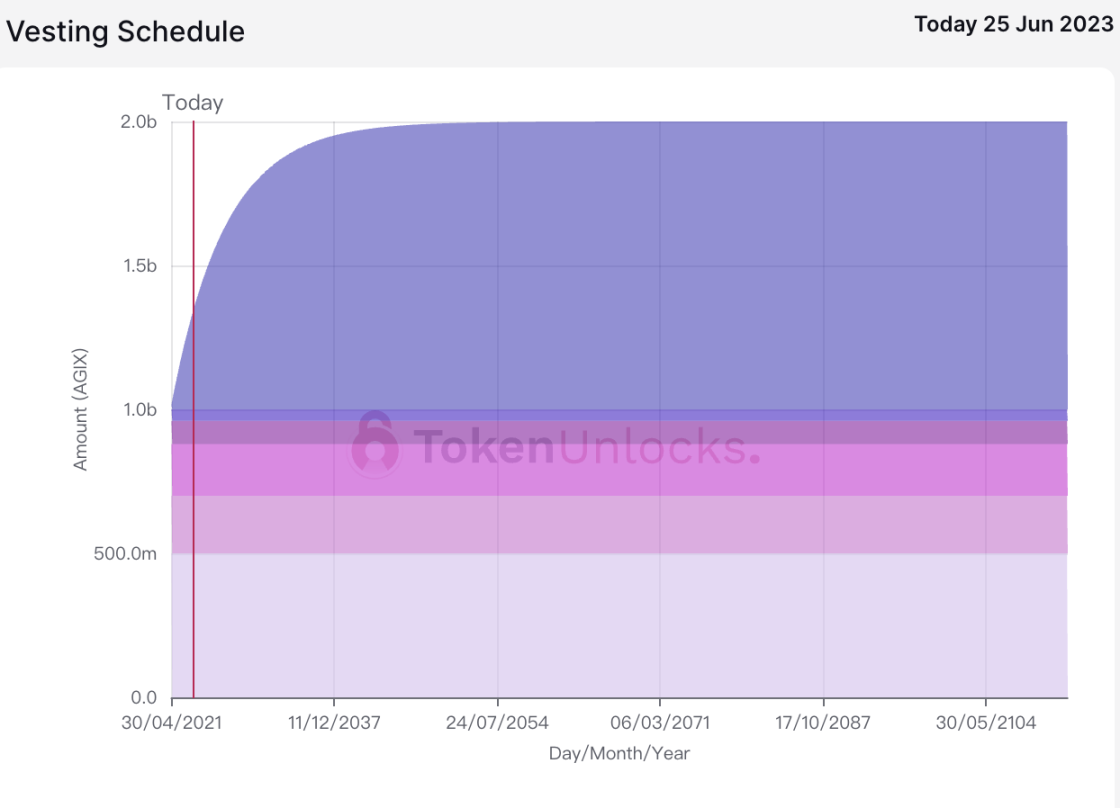Select the 24/07/2054 x-axis date label
Screen dimensions: 1120x808
point(497,722)
